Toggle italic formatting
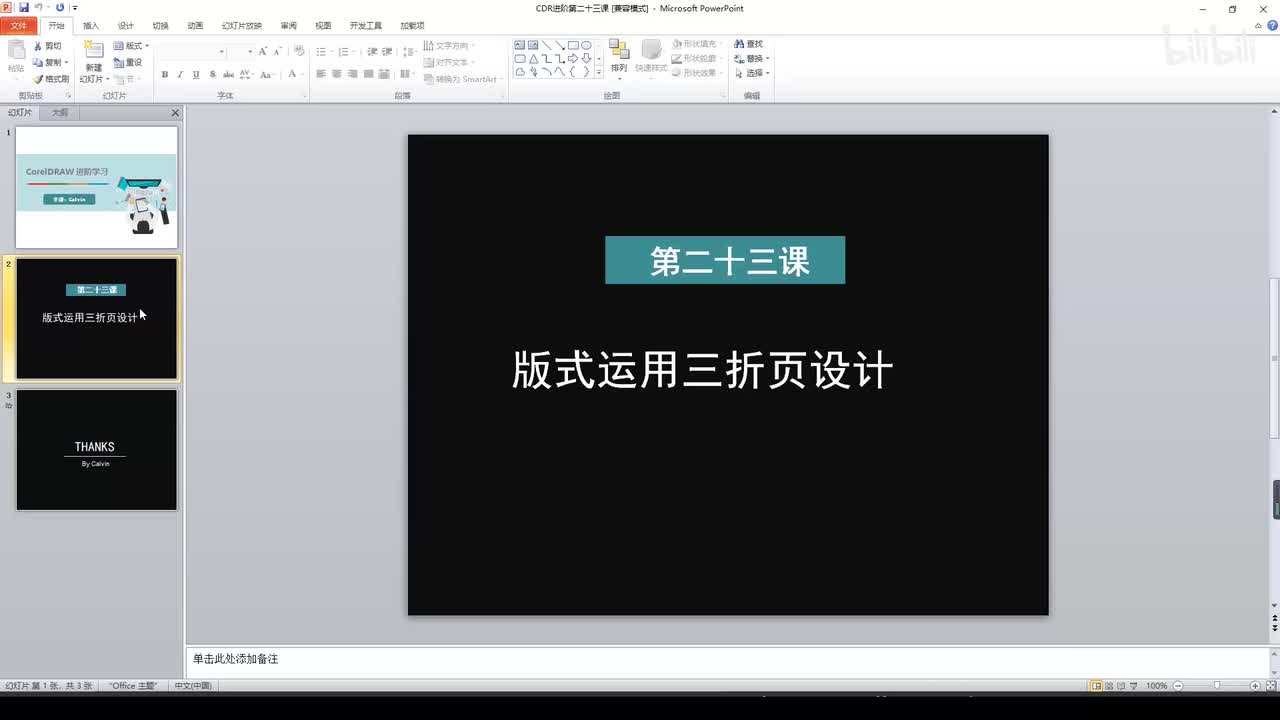Image resolution: width=1280 pixels, height=720 pixels. tap(181, 74)
